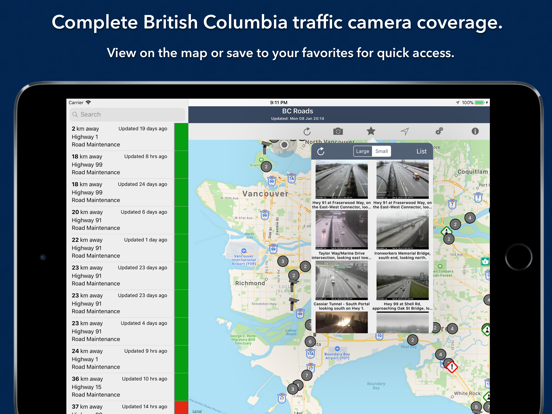Open Hwy 99 at Shell Rd thumbnail

[x=402, y=281]
